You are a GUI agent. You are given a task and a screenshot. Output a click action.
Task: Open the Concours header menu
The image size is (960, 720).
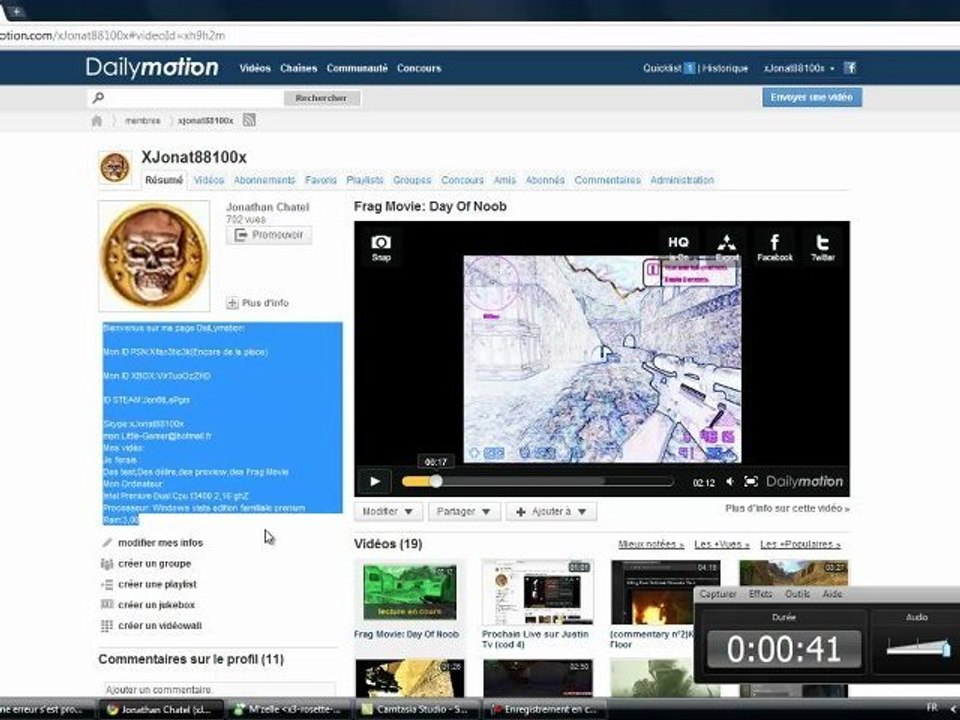pos(419,69)
